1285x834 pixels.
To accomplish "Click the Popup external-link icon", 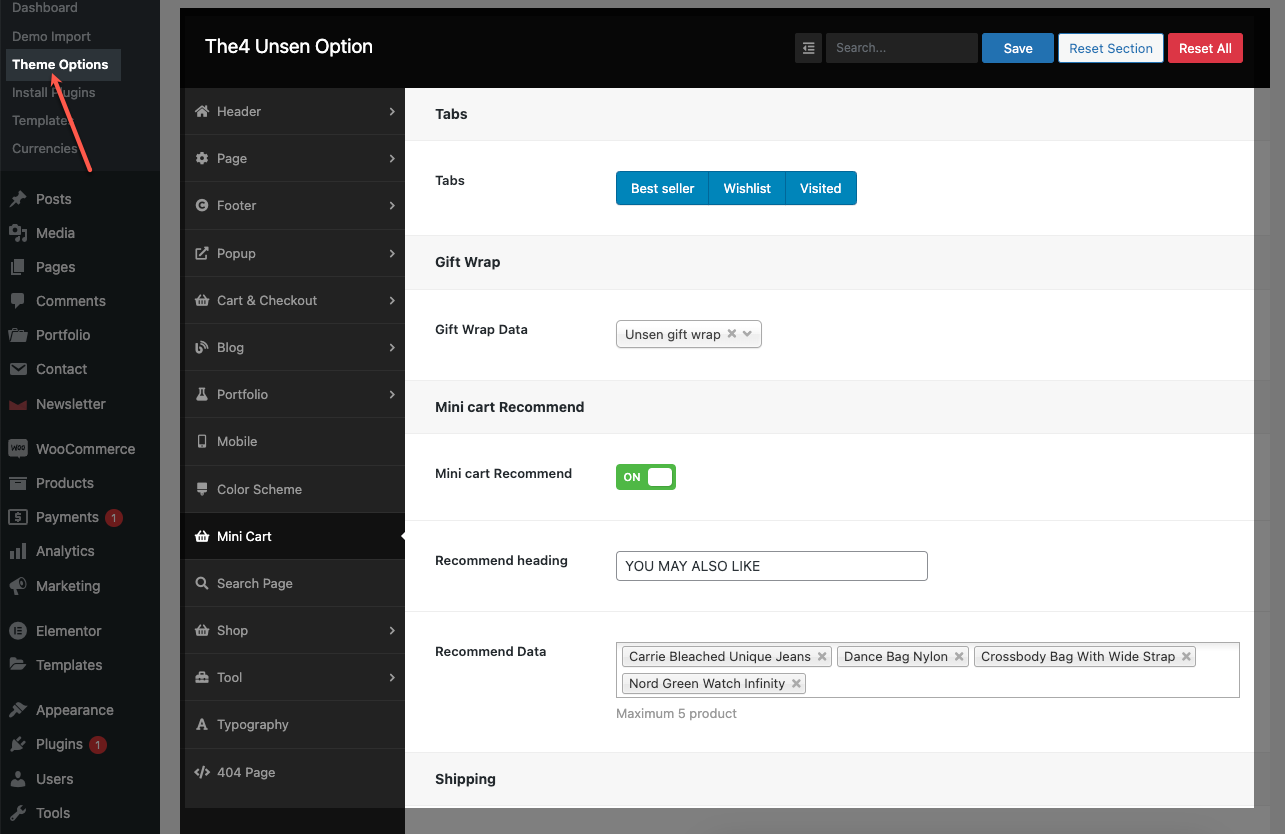I will (203, 253).
